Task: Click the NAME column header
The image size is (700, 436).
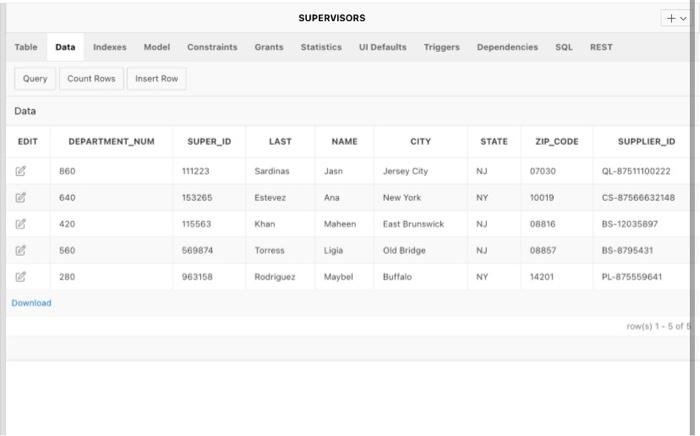Action: [x=344, y=141]
